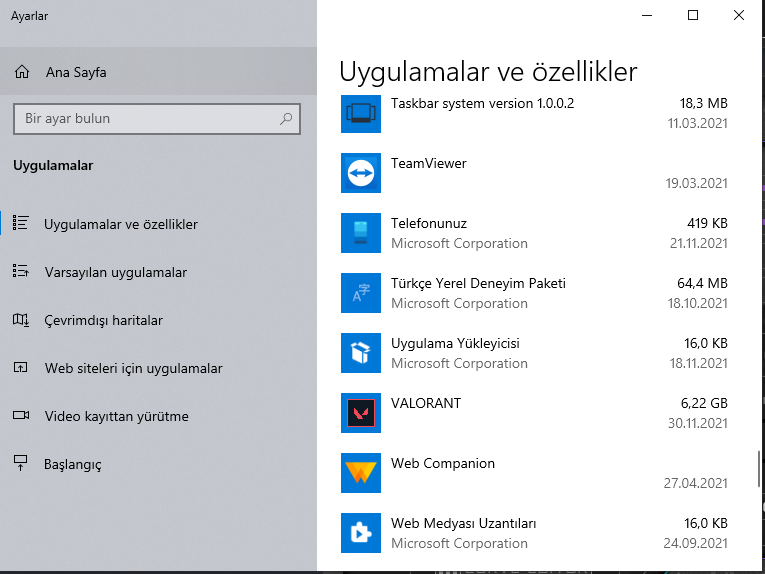This screenshot has height=574, width=765.
Task: Open Web siteleri için uygulamalar
Action: tap(158, 368)
